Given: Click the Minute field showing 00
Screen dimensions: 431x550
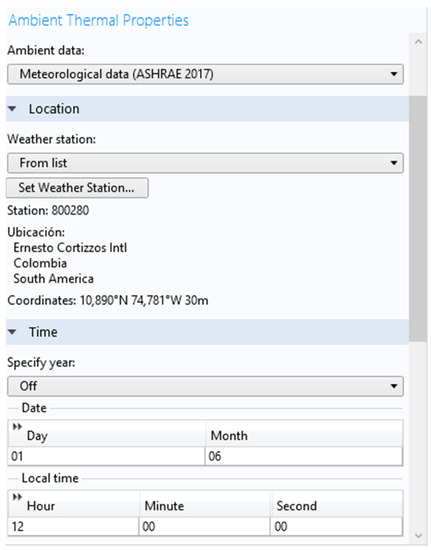Looking at the screenshot, I should pyautogui.click(x=204, y=526).
